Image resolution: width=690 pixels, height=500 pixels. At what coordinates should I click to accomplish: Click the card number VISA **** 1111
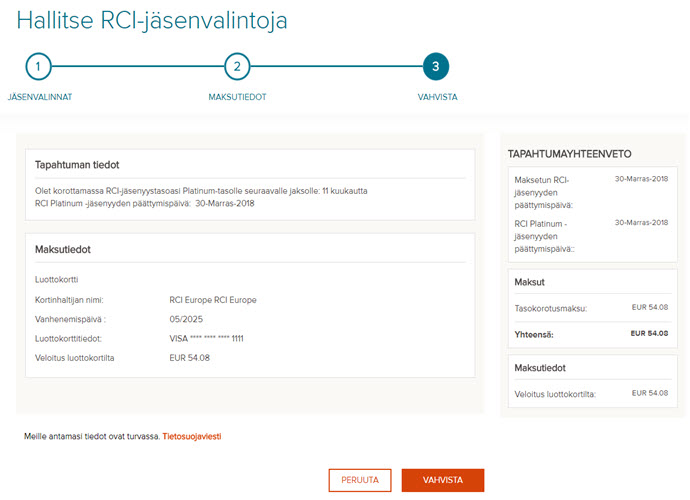tap(206, 339)
